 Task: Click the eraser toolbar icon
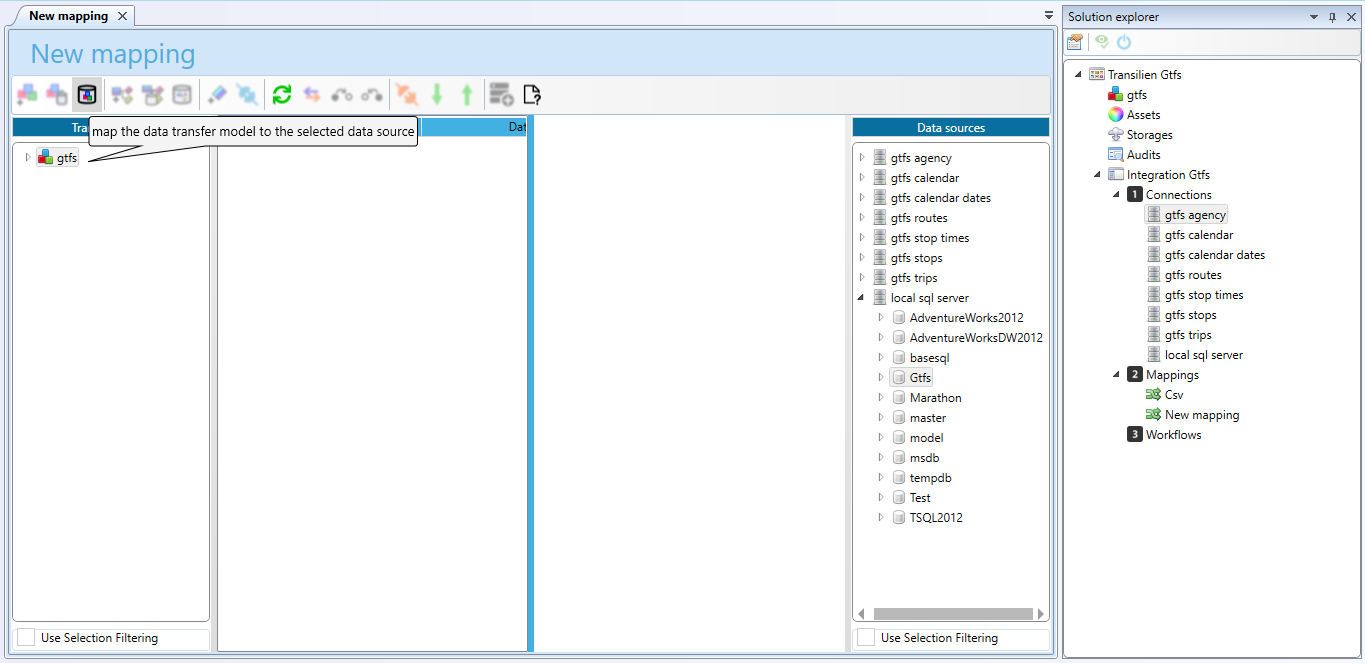tap(216, 94)
